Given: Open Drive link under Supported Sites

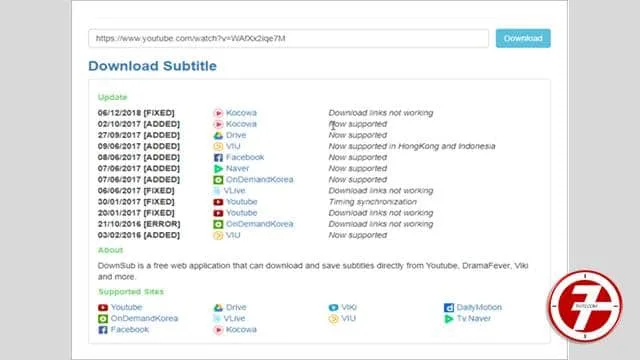Looking at the screenshot, I should click(236, 307).
